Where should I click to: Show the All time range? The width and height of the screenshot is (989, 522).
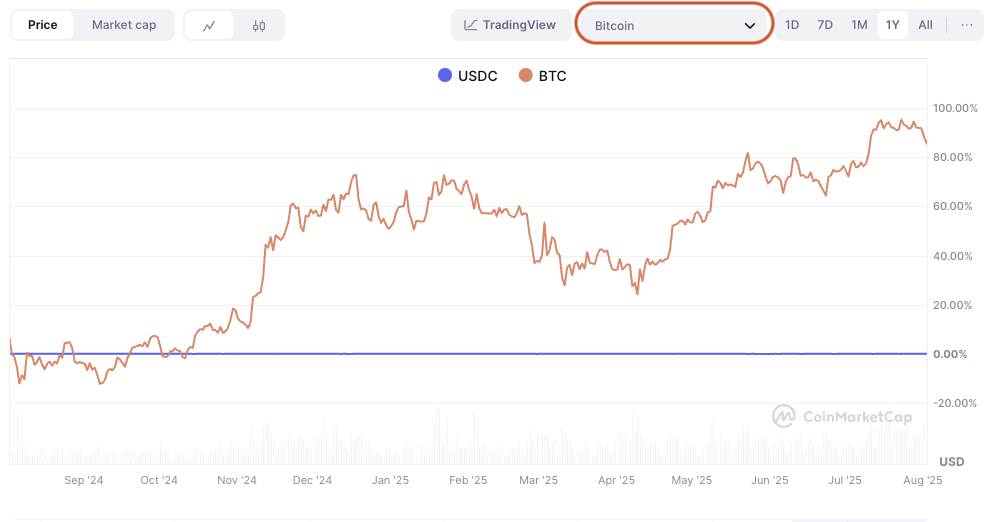[926, 25]
